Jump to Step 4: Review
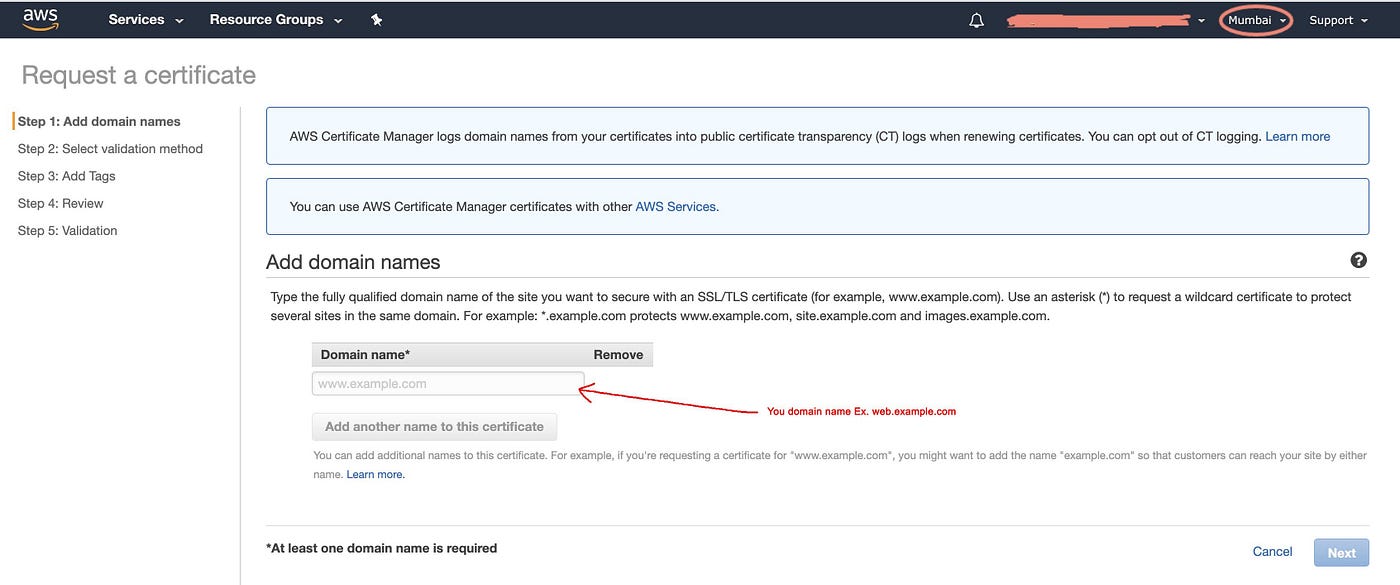The image size is (1400, 585). [61, 203]
